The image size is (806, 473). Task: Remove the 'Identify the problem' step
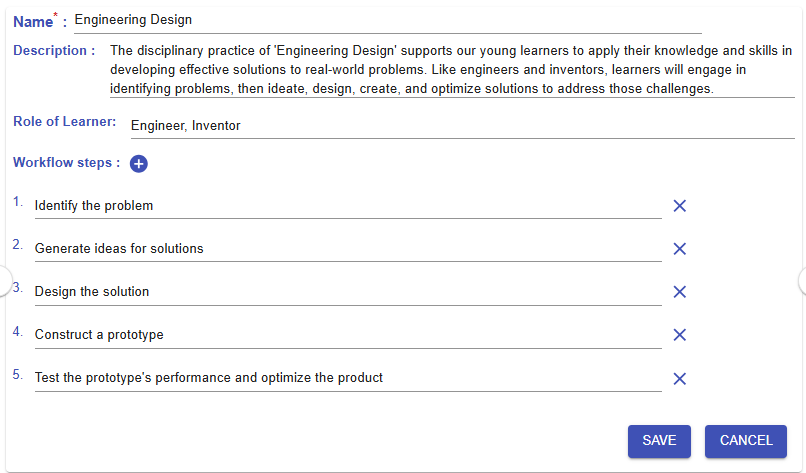[x=679, y=206]
